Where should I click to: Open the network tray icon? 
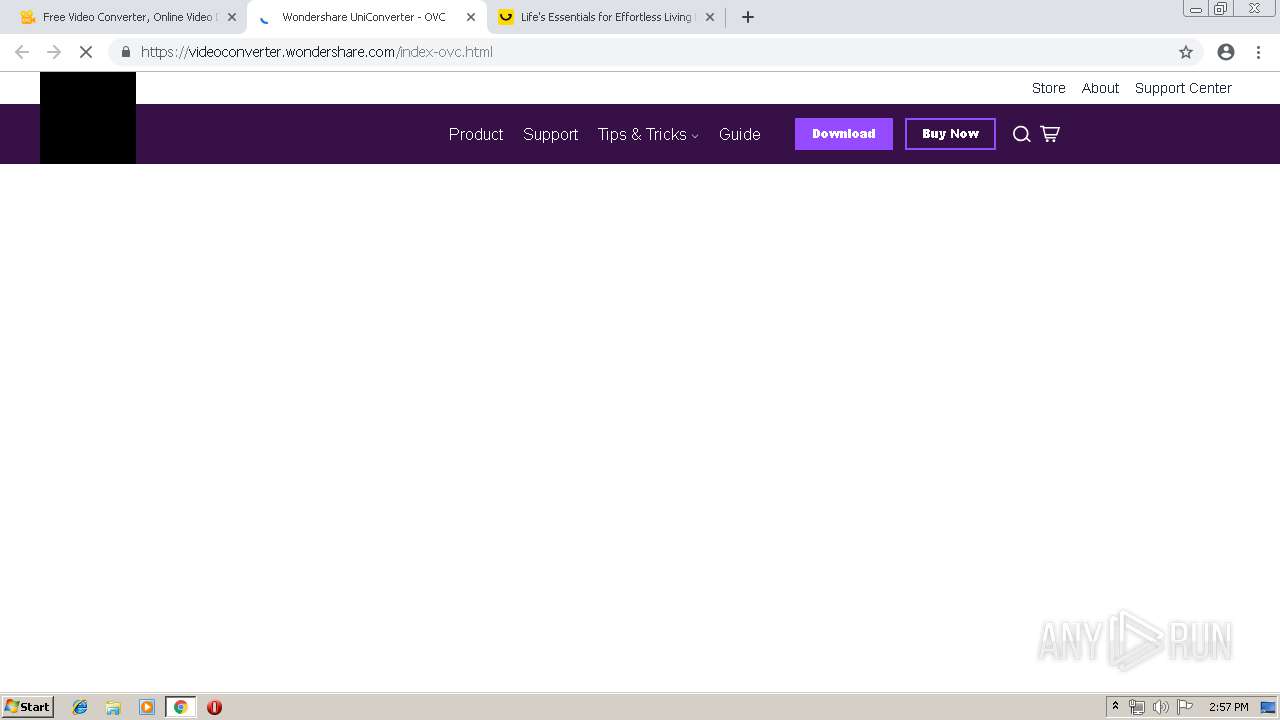point(1137,707)
